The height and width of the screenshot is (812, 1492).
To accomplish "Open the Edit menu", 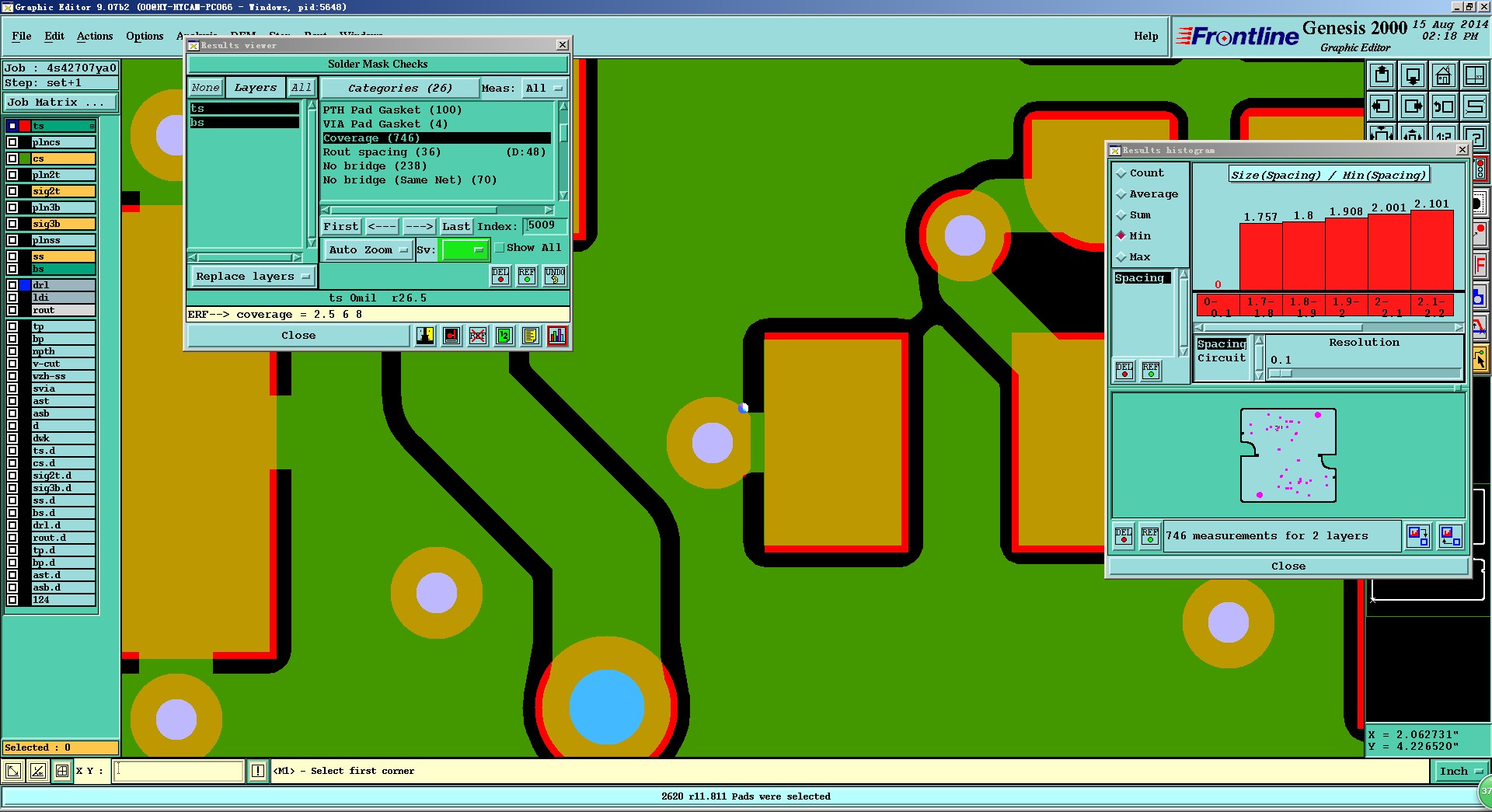I will [x=54, y=36].
